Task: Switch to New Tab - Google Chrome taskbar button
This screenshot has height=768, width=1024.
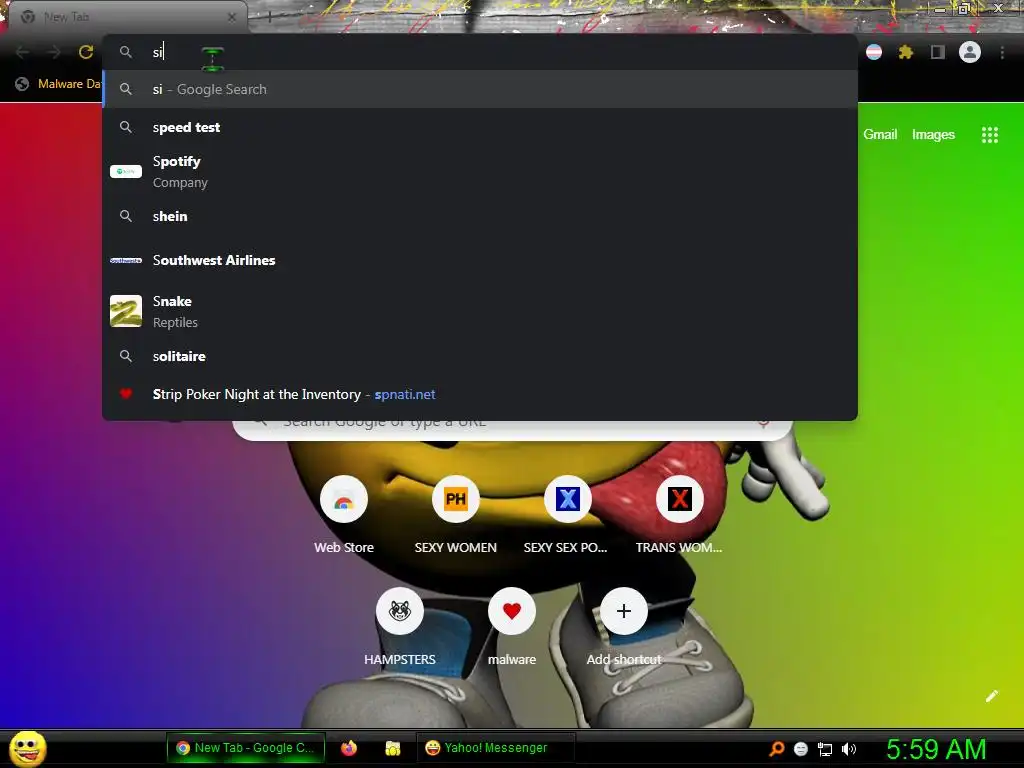Action: 246,748
